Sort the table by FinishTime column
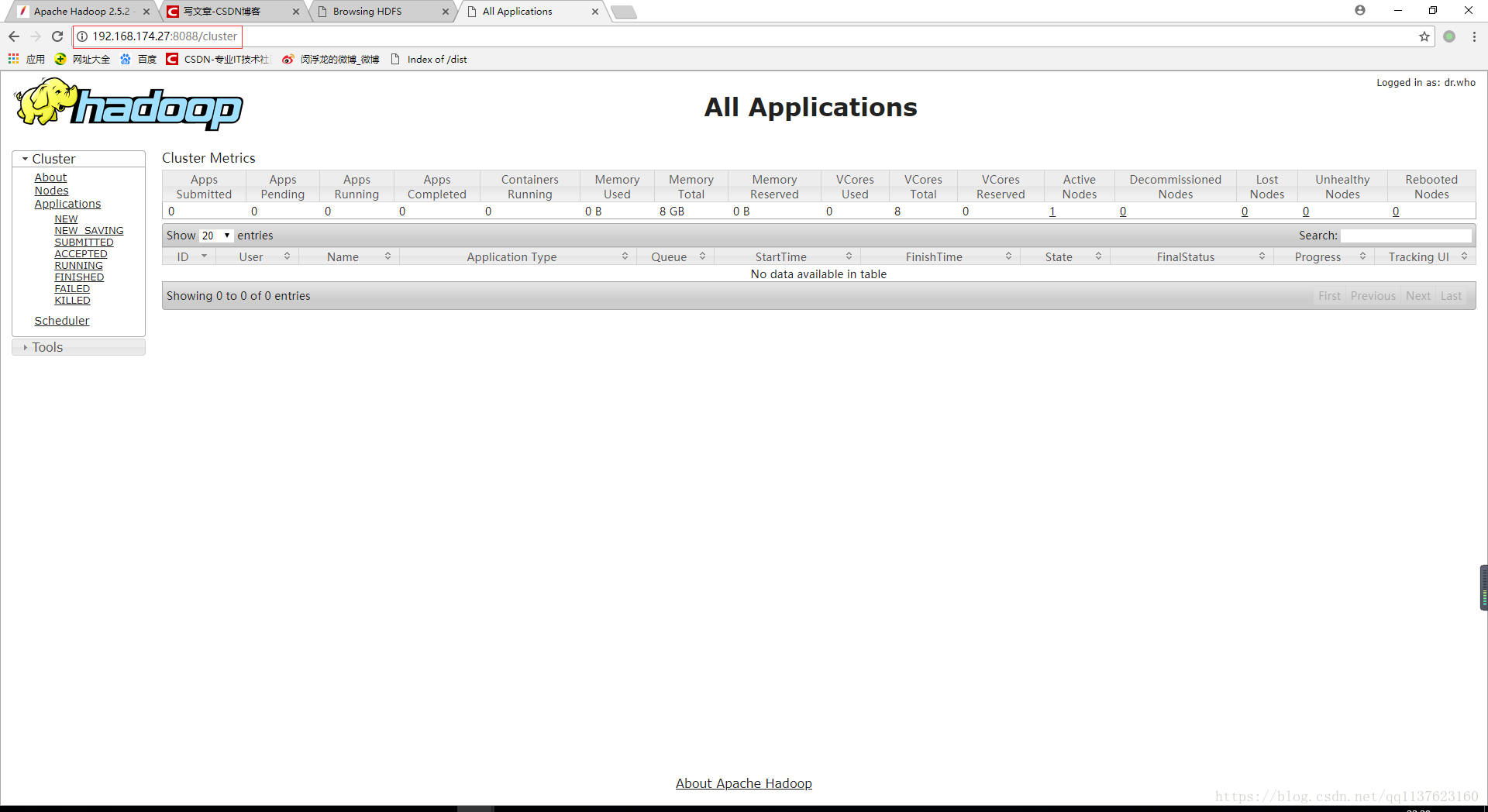Screen dimensions: 1488x812 point(941,257)
